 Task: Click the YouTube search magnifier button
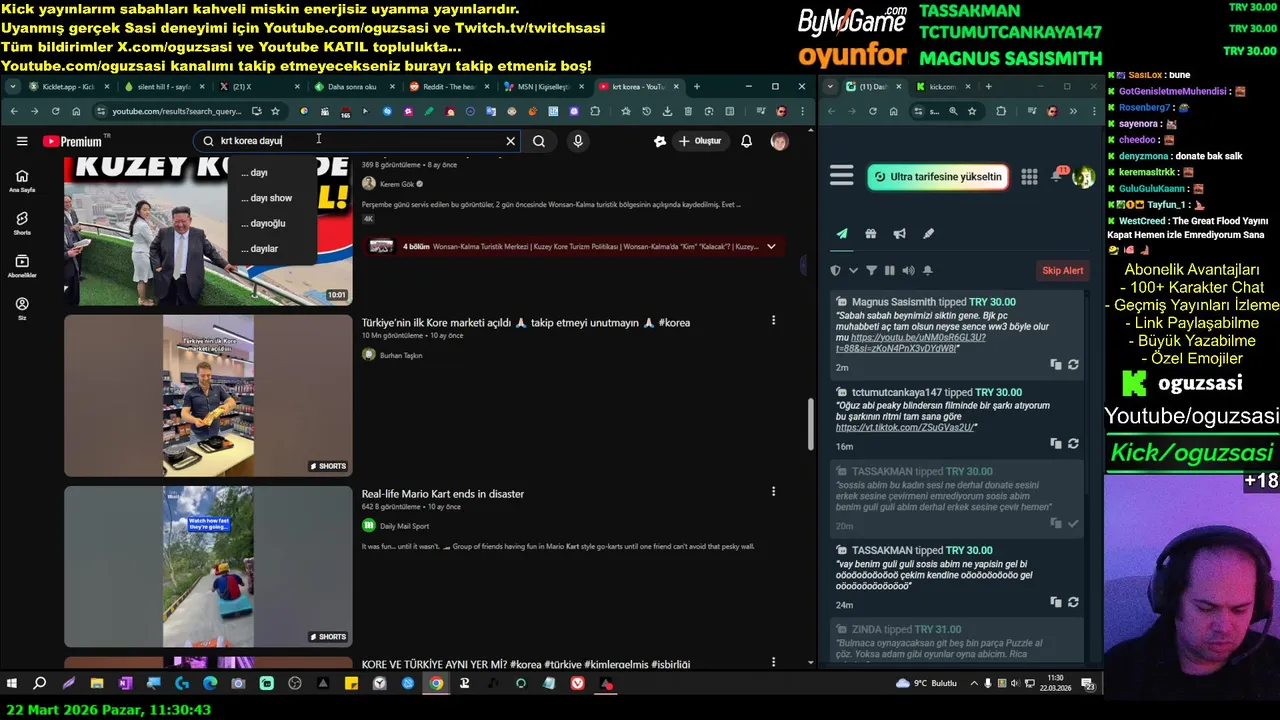pos(539,141)
